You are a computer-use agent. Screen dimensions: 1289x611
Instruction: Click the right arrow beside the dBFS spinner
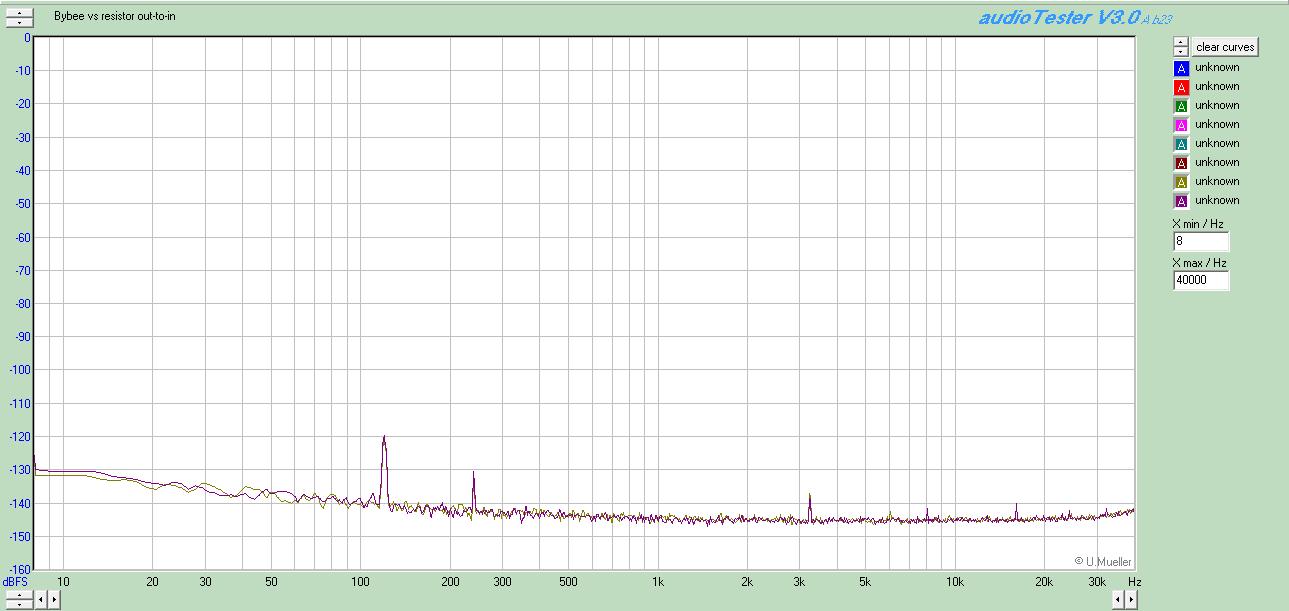pos(54,599)
